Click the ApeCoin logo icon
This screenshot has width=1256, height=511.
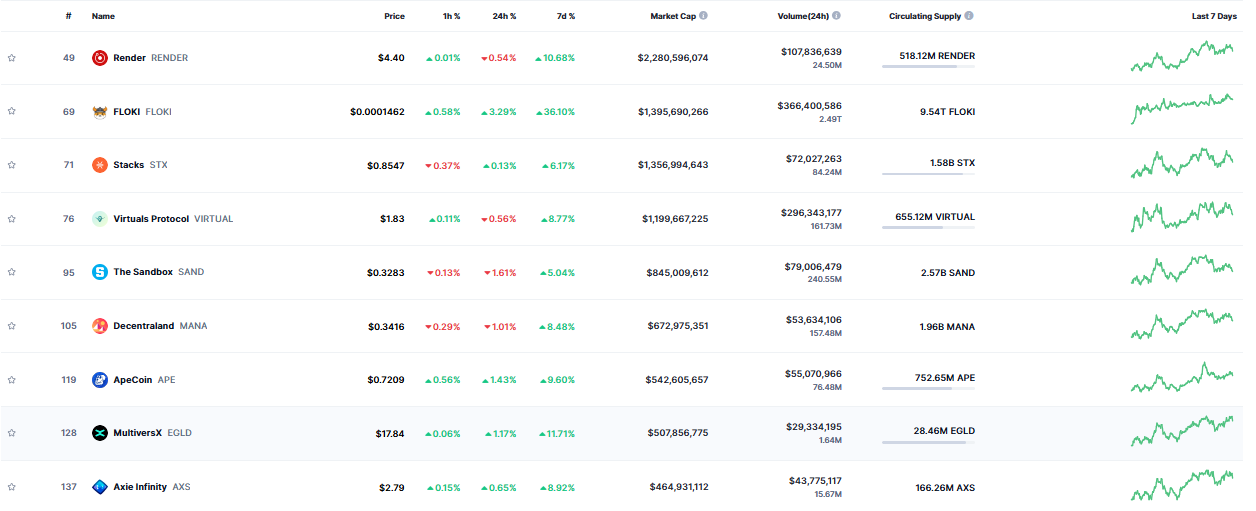point(100,380)
